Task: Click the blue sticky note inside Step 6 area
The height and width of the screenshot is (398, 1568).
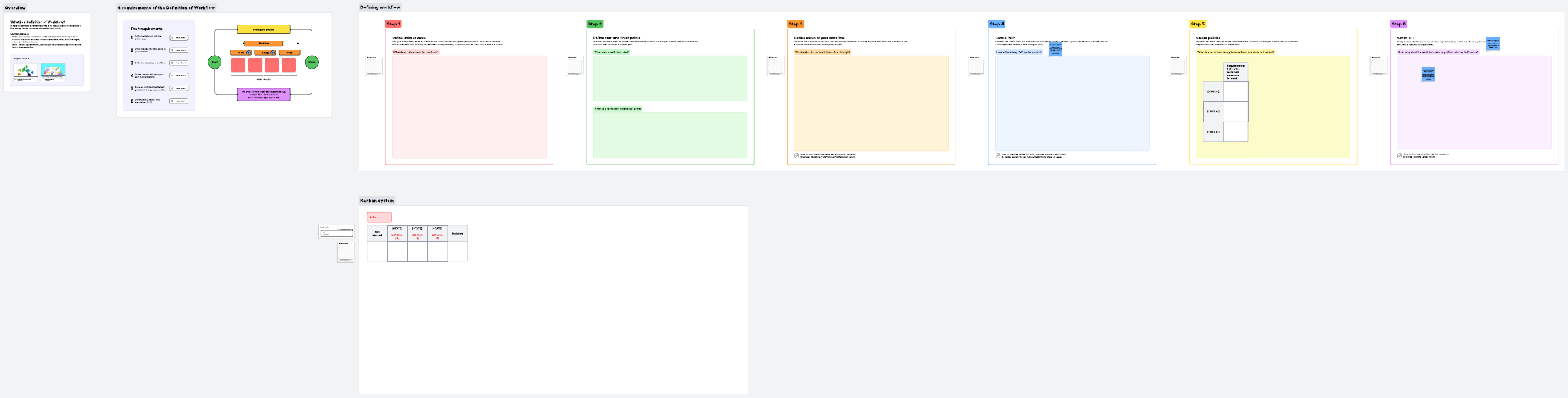Action: tap(1428, 74)
